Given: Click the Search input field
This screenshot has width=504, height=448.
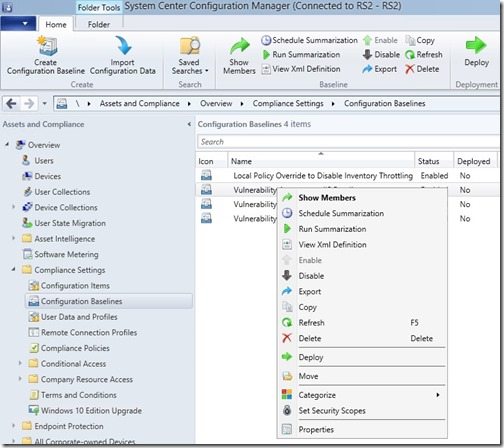Looking at the screenshot, I should pos(348,142).
